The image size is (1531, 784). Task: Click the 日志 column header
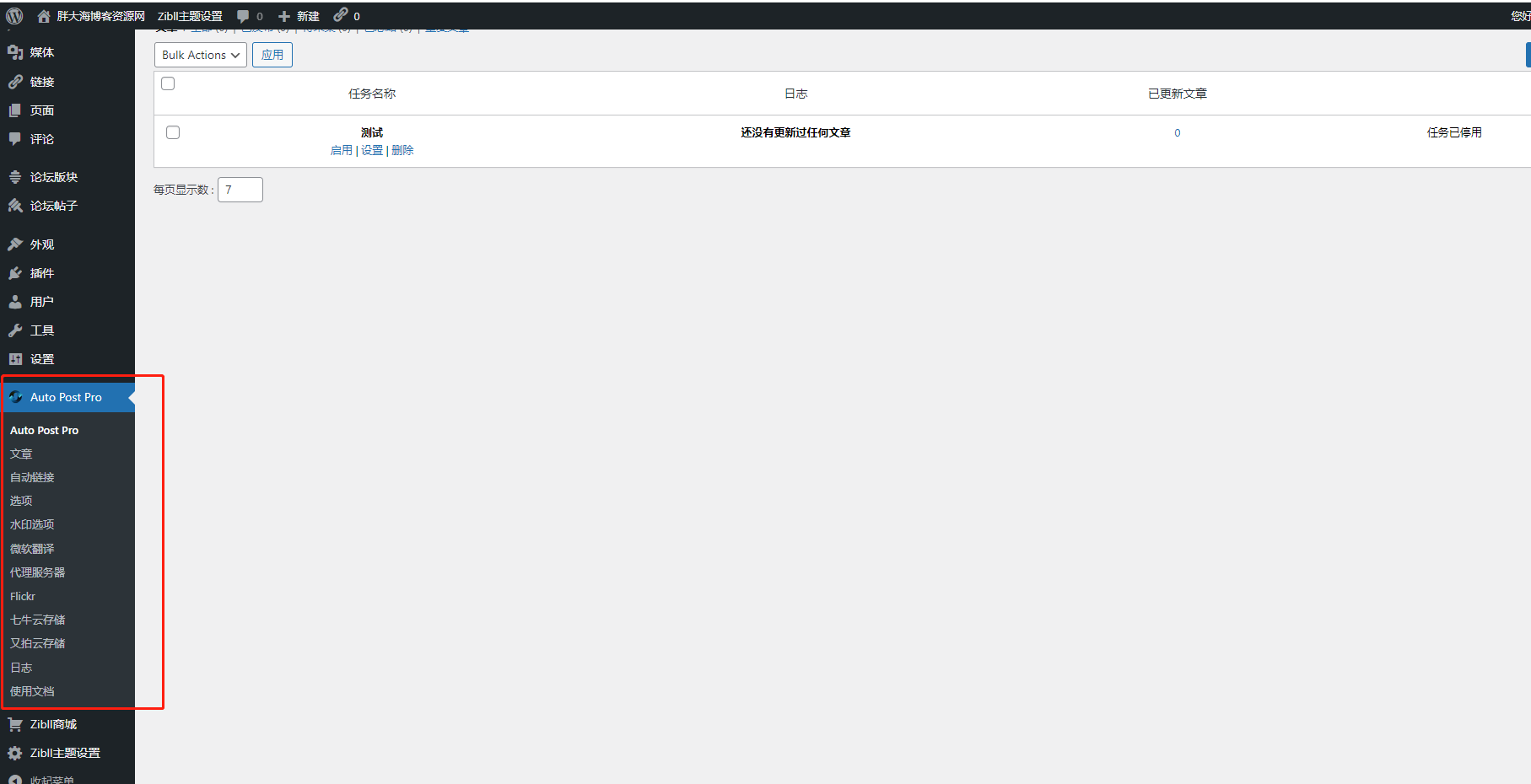[x=796, y=94]
